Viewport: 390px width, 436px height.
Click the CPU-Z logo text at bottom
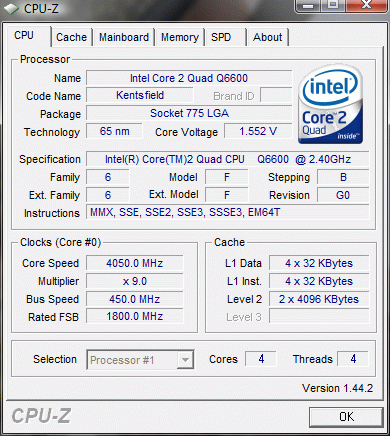(41, 416)
